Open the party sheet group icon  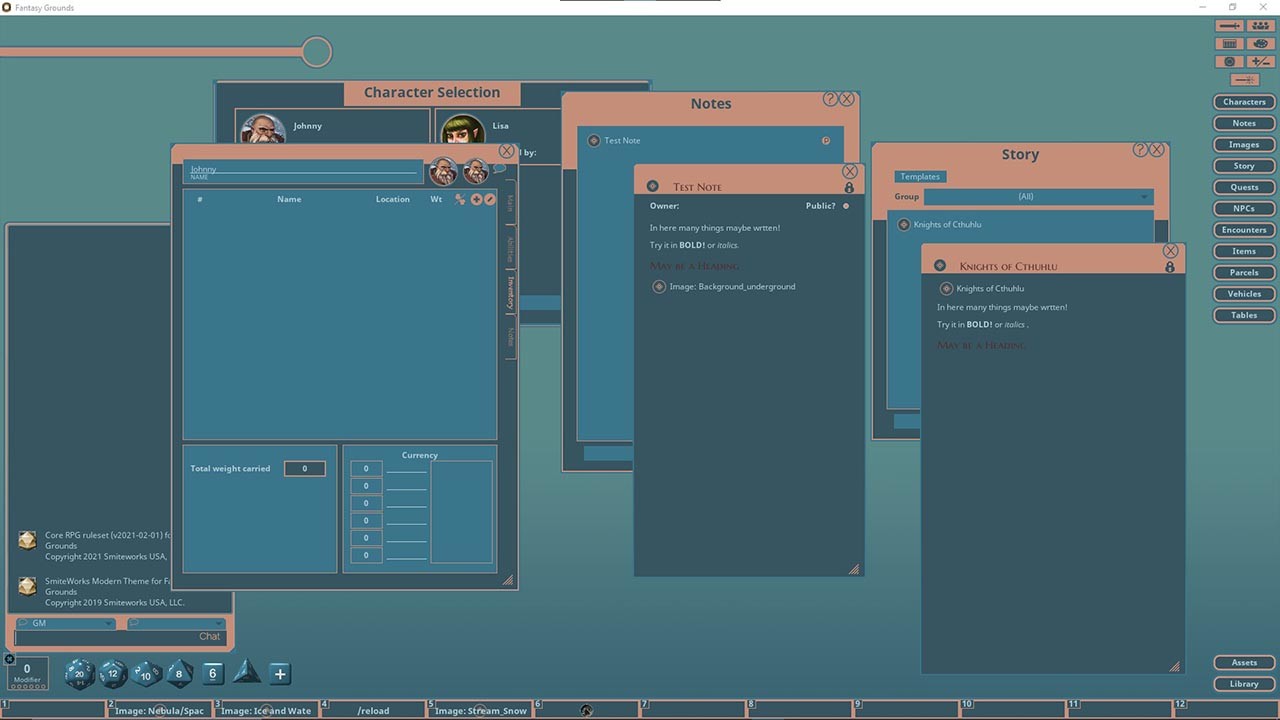(1261, 25)
